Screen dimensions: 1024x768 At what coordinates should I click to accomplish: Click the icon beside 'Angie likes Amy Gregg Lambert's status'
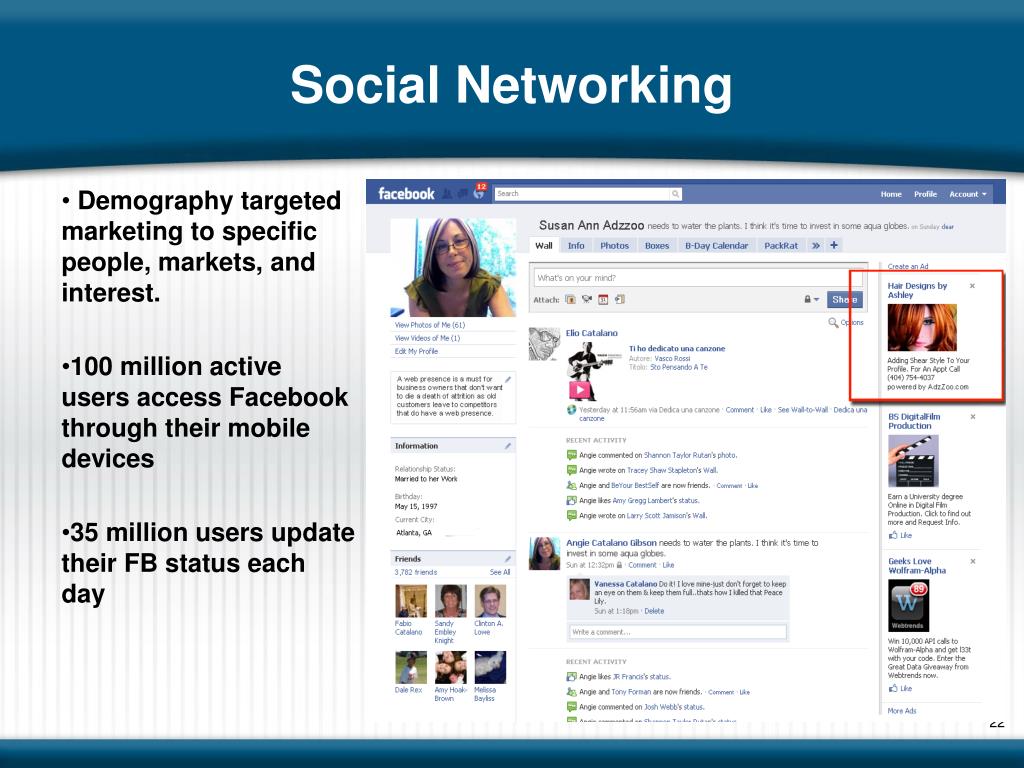(x=571, y=500)
